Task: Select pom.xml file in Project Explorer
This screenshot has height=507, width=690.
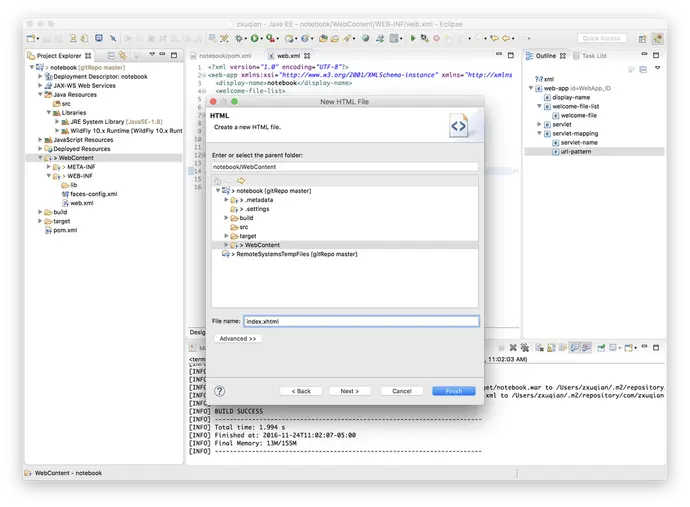Action: pyautogui.click(x=65, y=230)
